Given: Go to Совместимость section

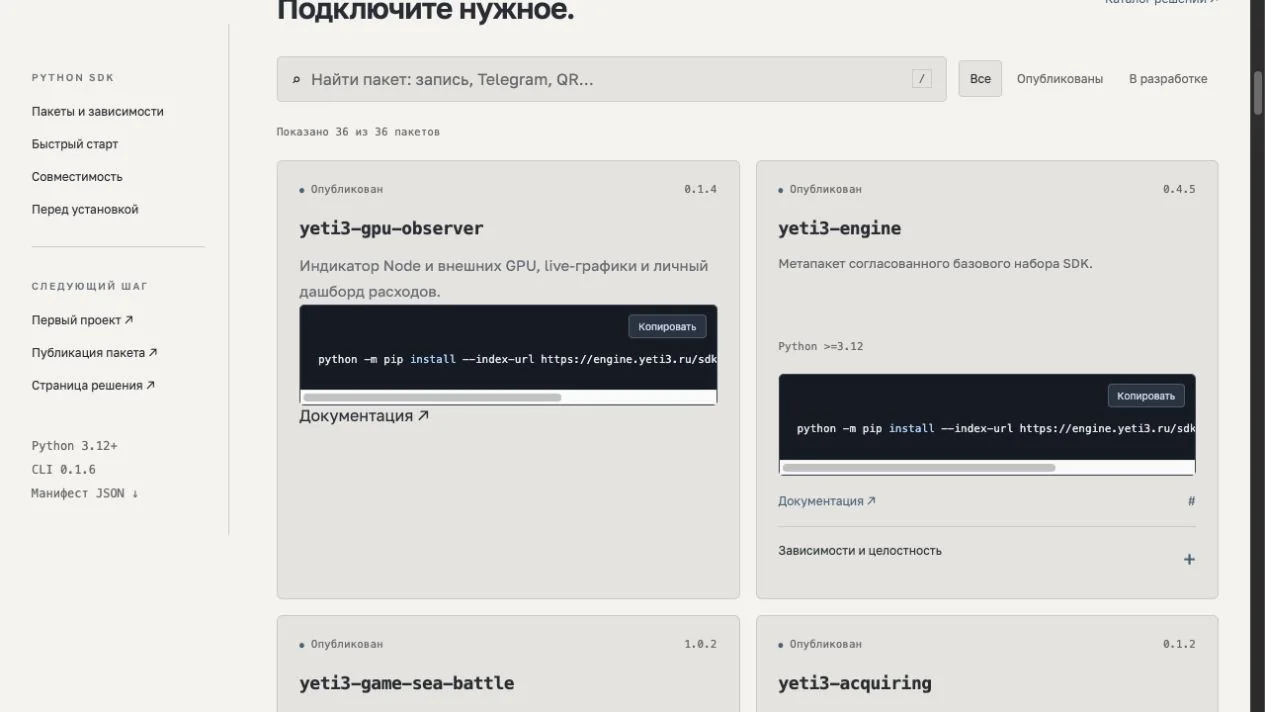Looking at the screenshot, I should (77, 177).
